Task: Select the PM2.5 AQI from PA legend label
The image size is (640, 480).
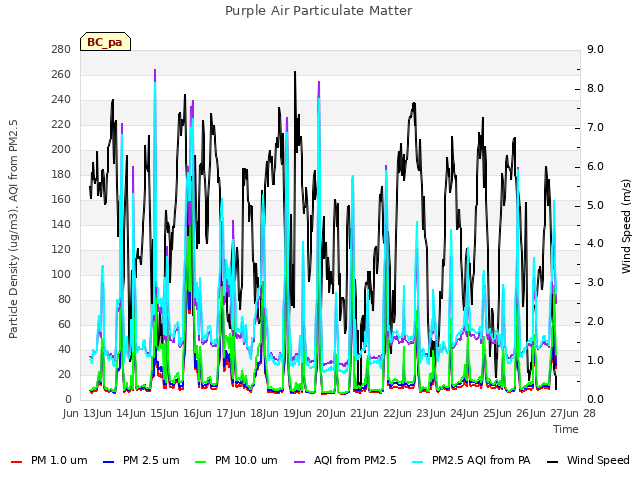Action: [481, 460]
